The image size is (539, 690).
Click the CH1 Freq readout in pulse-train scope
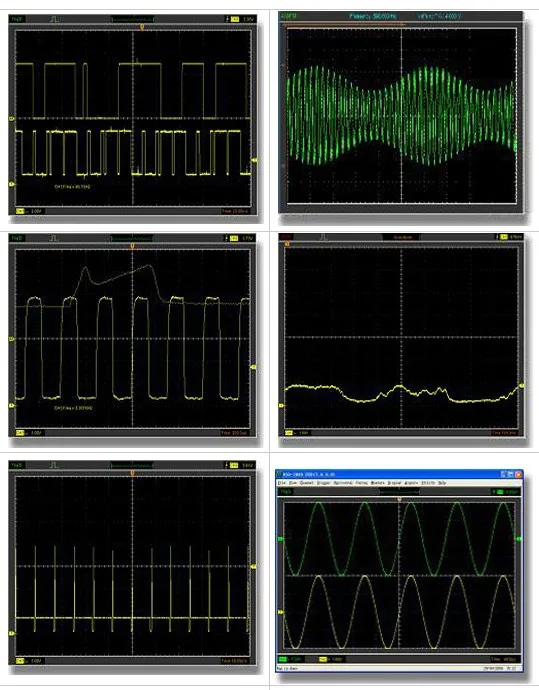[72, 187]
